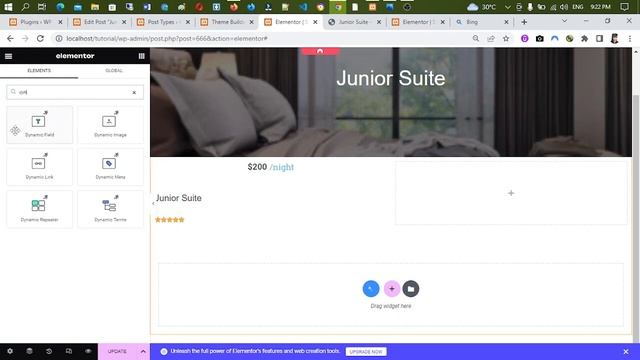The image size is (640, 360).
Task: Switch to the Bing browser tab
Action: [x=482, y=22]
